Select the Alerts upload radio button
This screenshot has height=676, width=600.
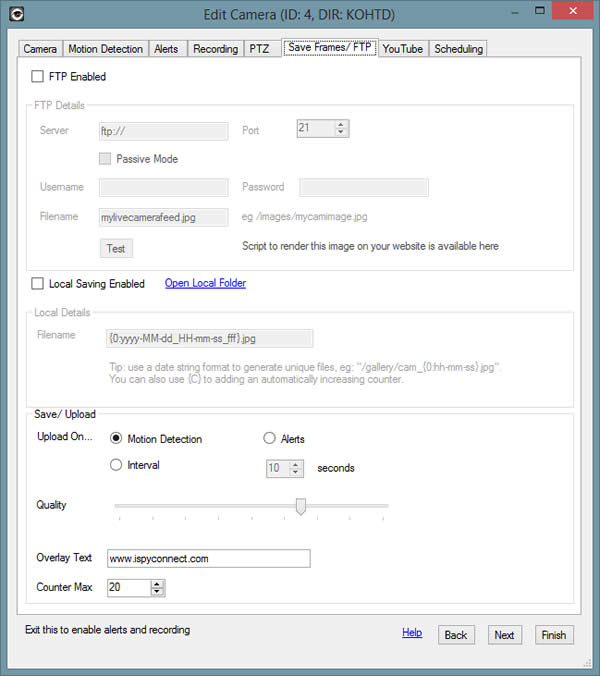[269, 438]
